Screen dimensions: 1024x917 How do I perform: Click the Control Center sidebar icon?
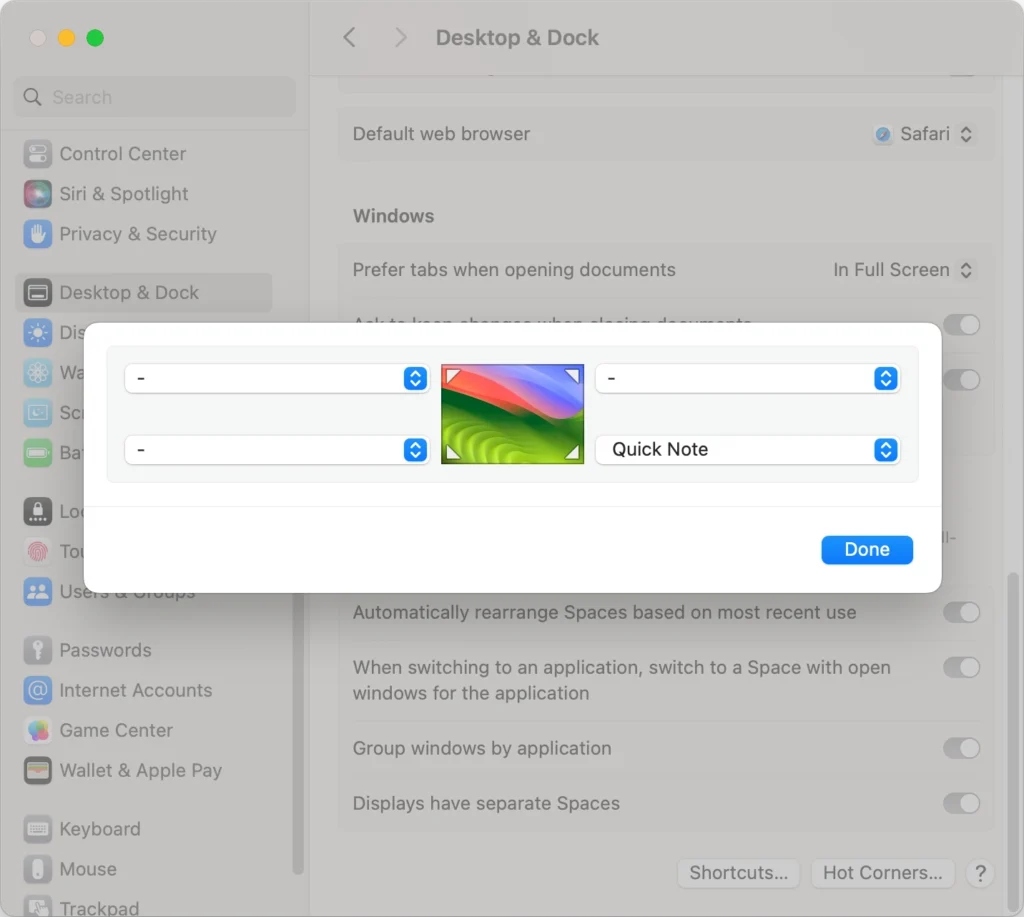pos(37,154)
